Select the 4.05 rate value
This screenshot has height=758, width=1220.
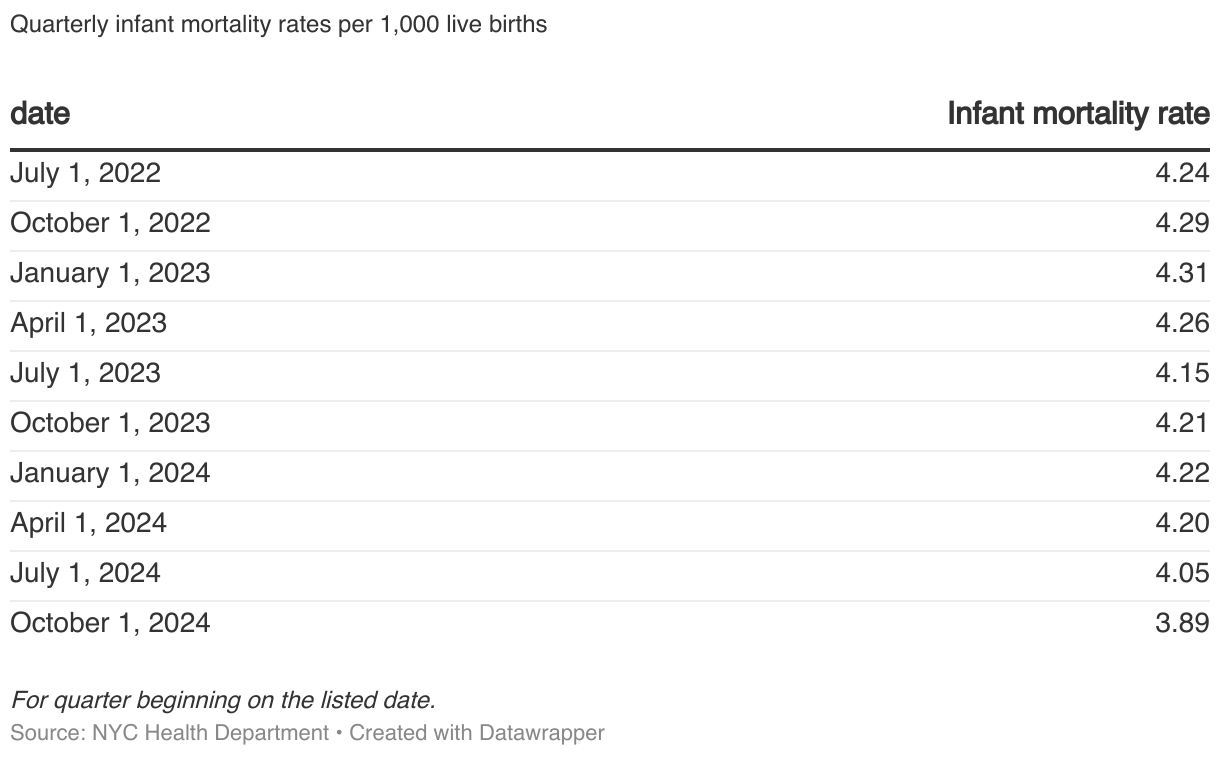coord(1182,573)
